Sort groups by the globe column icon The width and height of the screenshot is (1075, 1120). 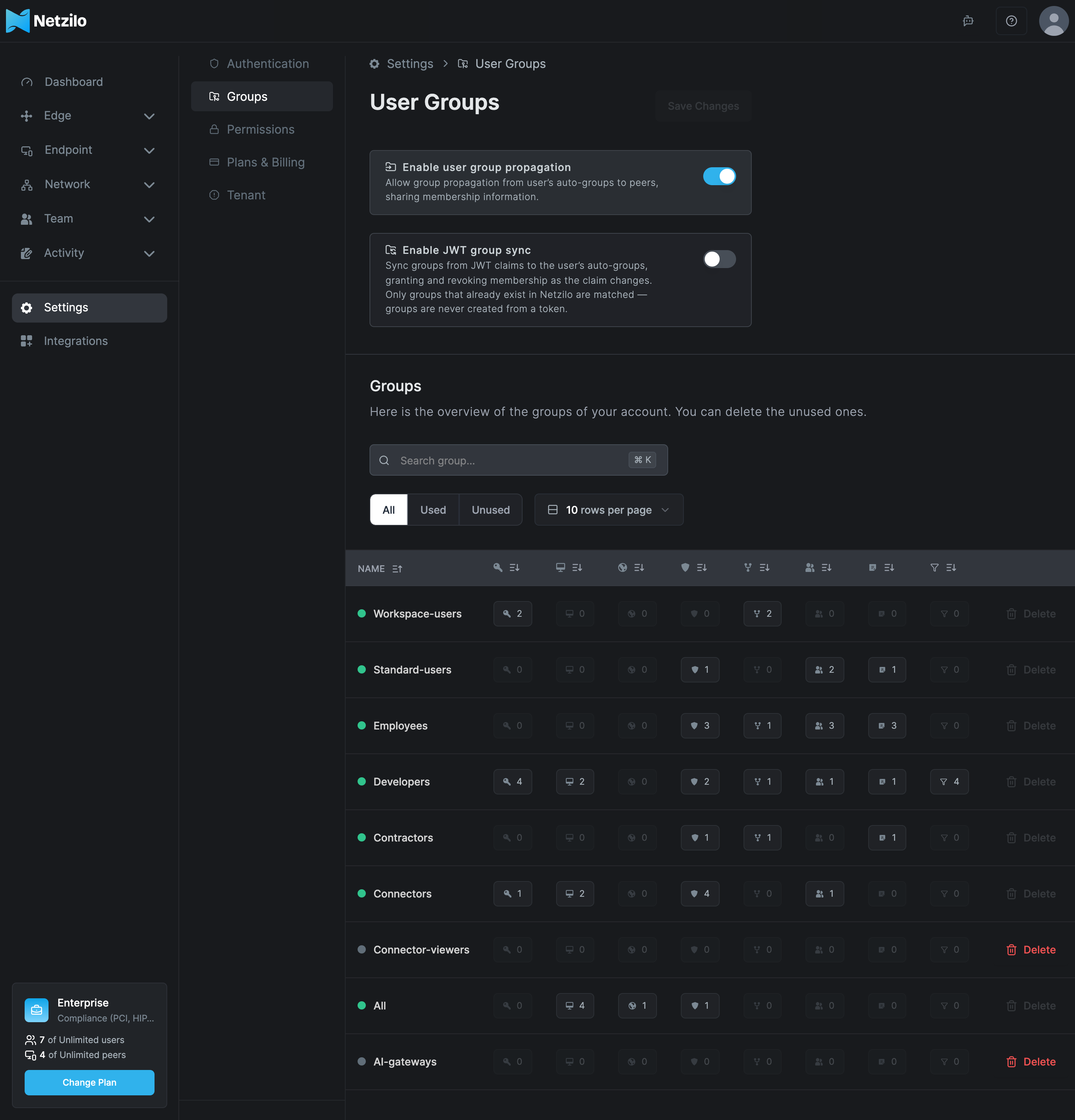(631, 567)
